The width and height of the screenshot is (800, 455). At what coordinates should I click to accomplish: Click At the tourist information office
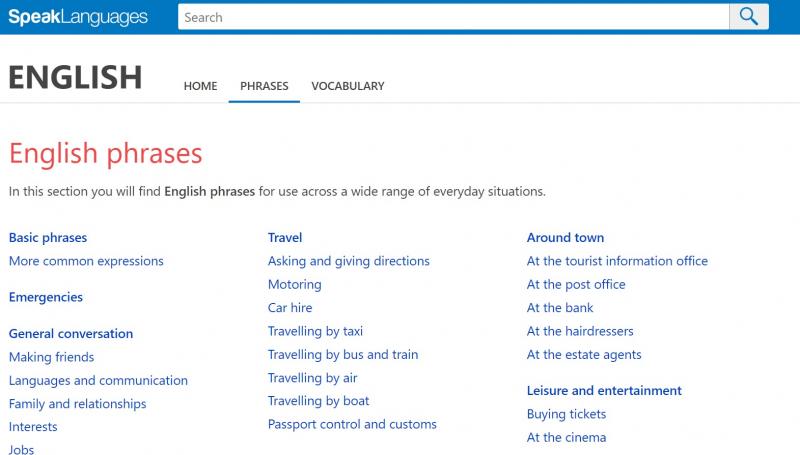pos(617,261)
